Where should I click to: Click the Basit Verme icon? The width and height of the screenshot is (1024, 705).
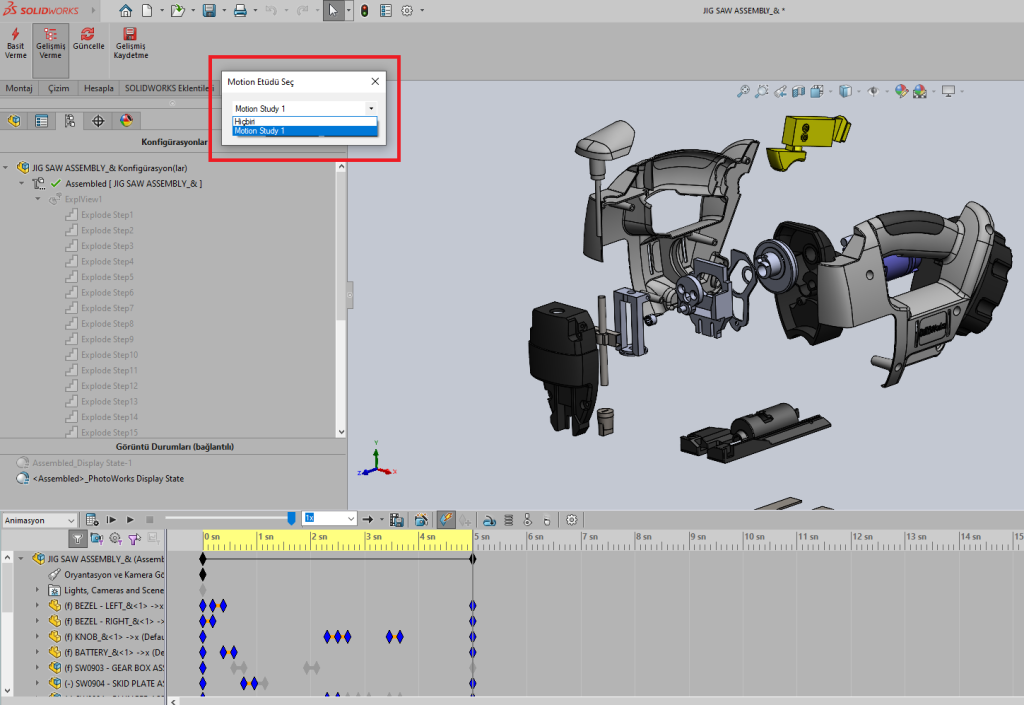(x=16, y=33)
